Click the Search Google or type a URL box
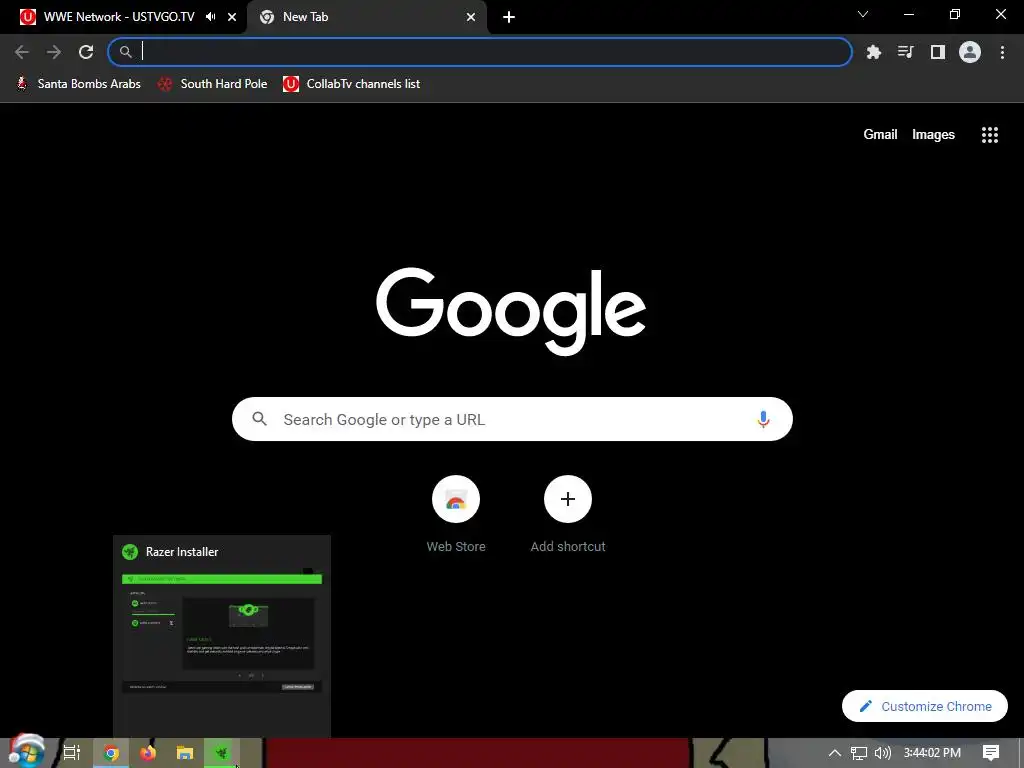1024x768 pixels. [x=512, y=419]
